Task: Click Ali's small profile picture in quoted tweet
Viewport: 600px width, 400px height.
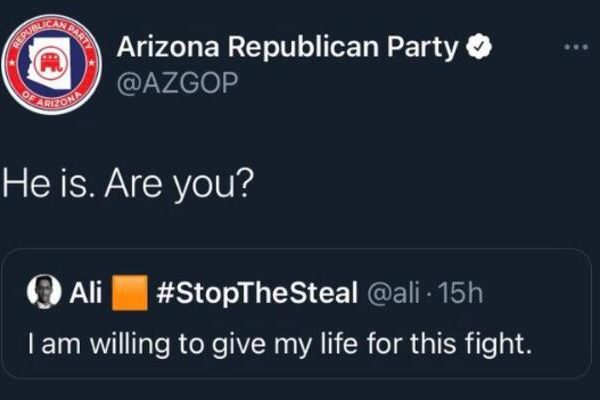Action: (44, 292)
